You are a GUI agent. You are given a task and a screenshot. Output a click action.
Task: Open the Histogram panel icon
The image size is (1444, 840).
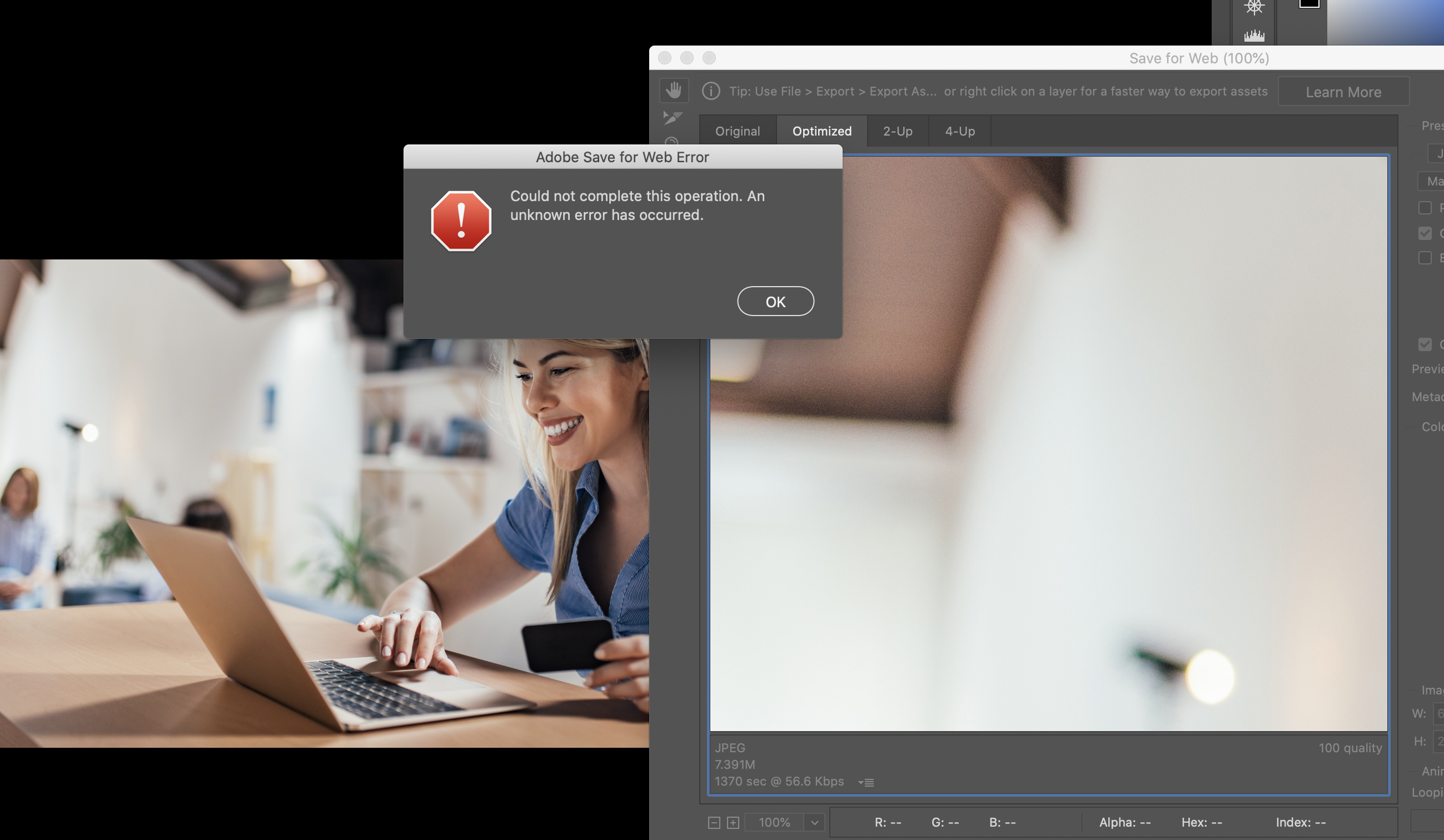[1254, 36]
